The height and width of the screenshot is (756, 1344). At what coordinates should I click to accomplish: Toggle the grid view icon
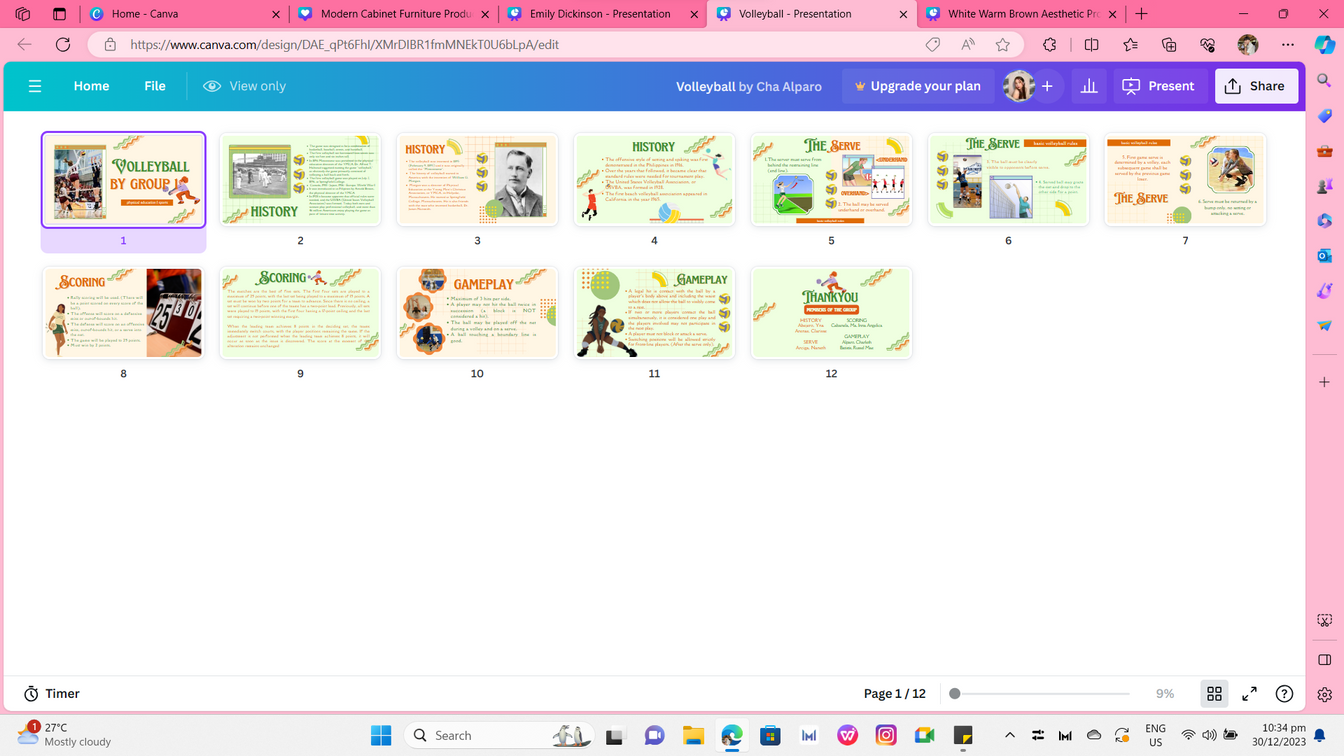[x=1214, y=693]
